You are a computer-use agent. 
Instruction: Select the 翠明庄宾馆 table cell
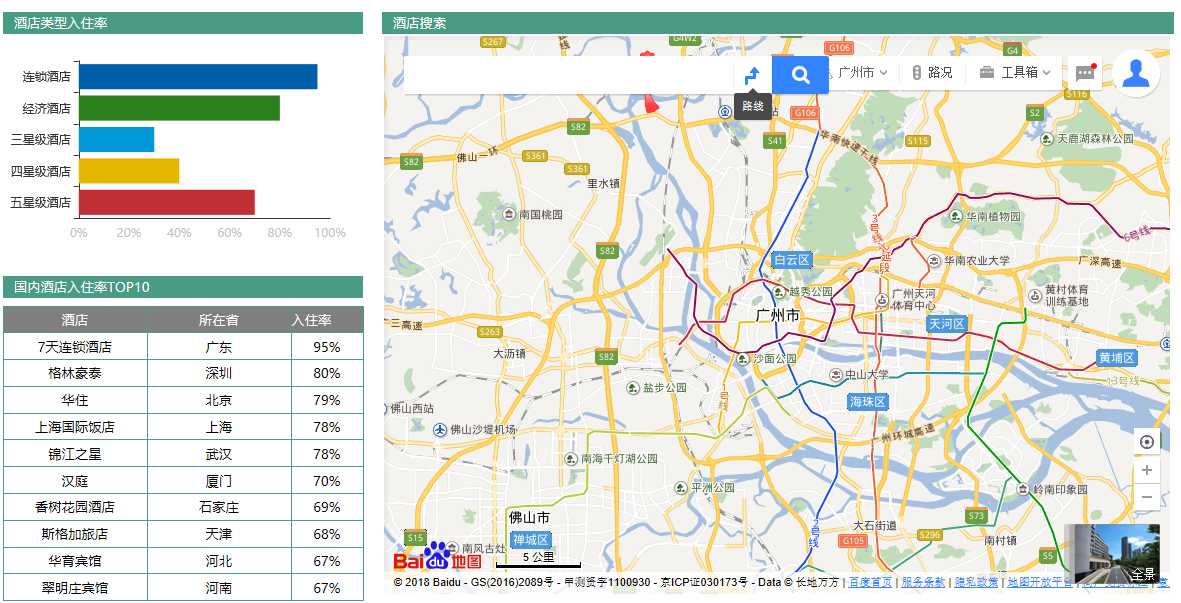click(x=75, y=588)
